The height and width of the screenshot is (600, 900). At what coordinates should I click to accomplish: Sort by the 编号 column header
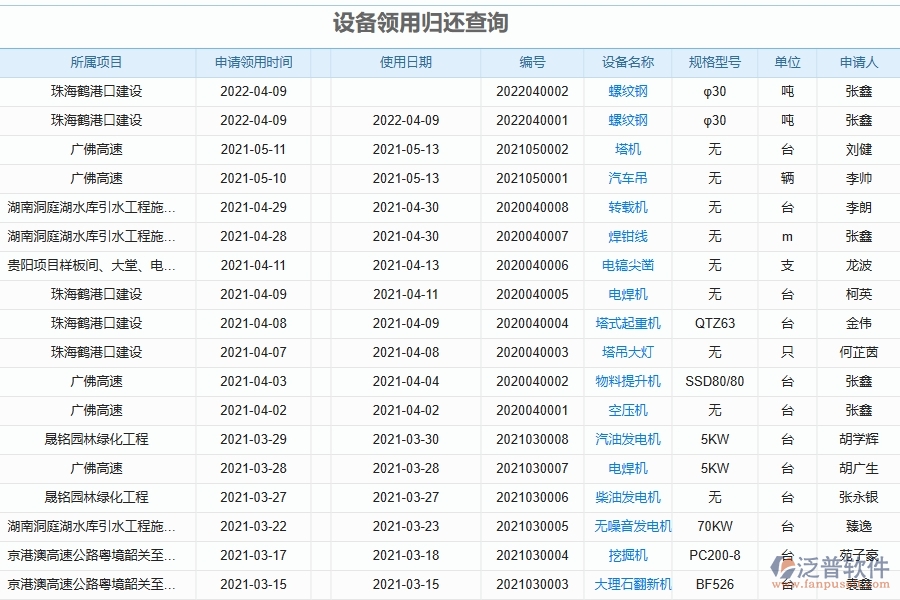coord(535,62)
